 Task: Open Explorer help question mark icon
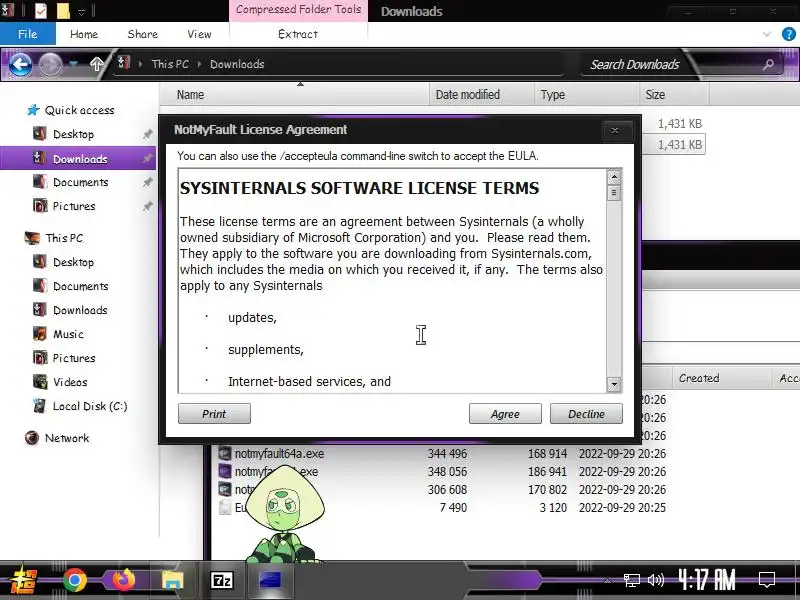789,34
